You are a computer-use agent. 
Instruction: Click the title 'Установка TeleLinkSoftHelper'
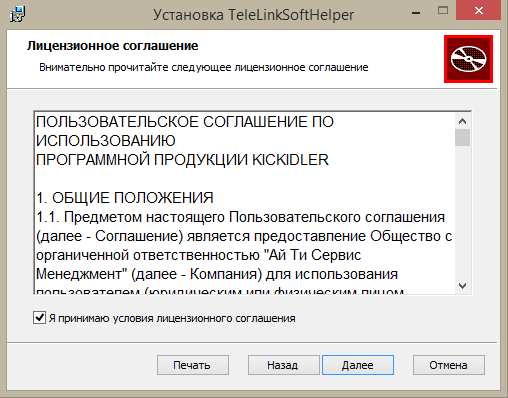(253, 15)
